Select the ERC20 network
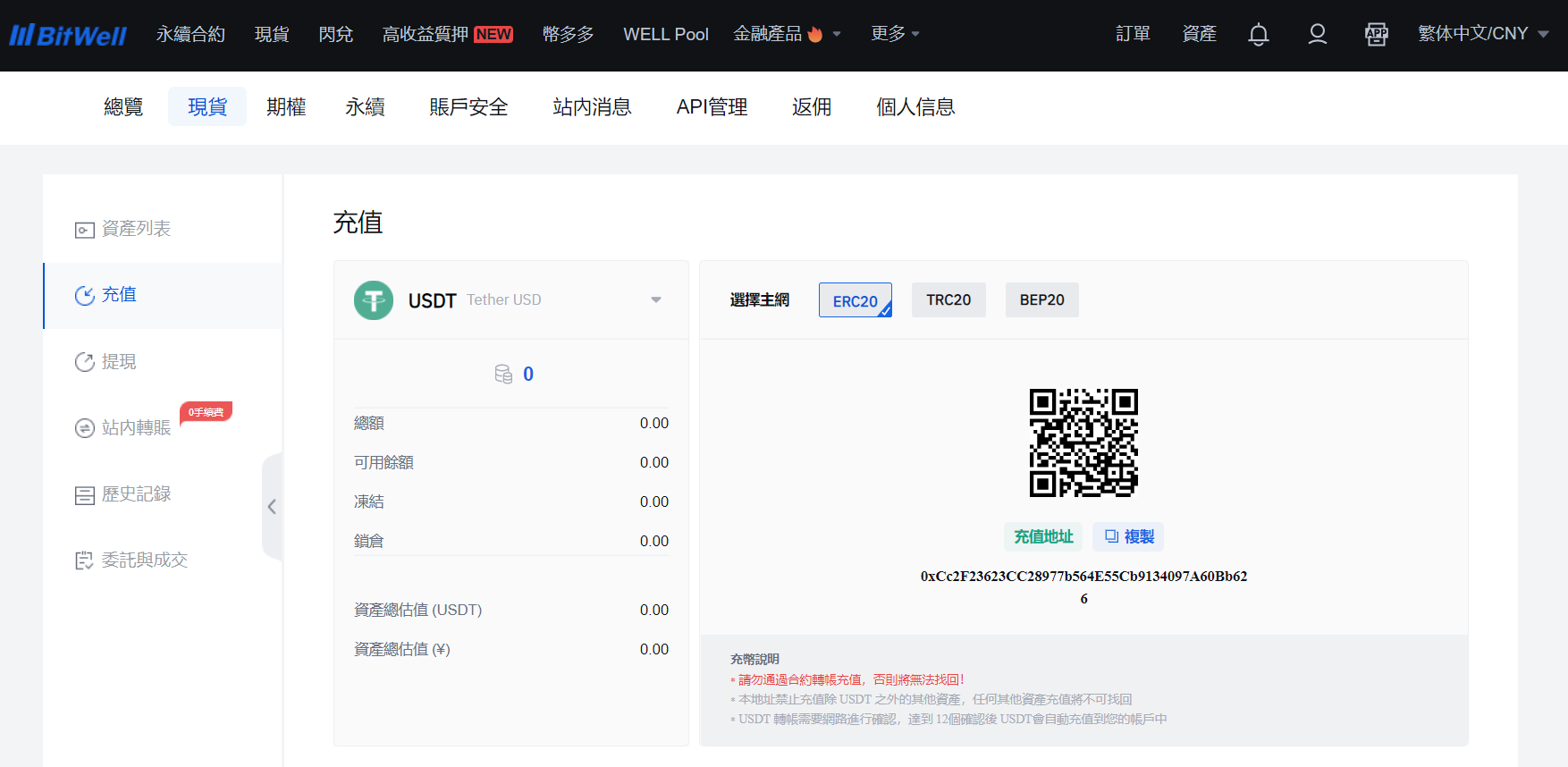This screenshot has height=767, width=1568. (856, 300)
